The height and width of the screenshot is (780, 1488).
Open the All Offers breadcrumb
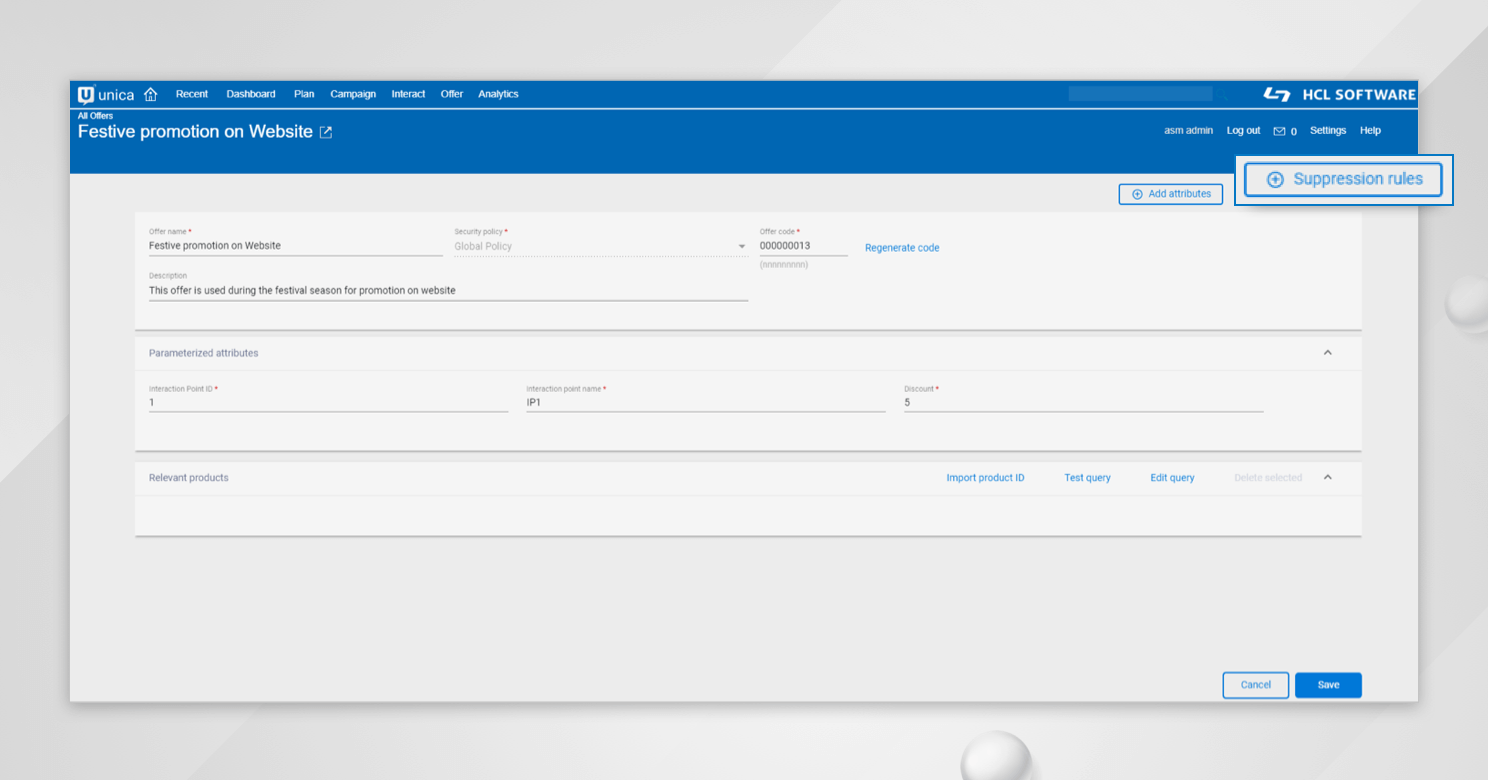[x=94, y=115]
